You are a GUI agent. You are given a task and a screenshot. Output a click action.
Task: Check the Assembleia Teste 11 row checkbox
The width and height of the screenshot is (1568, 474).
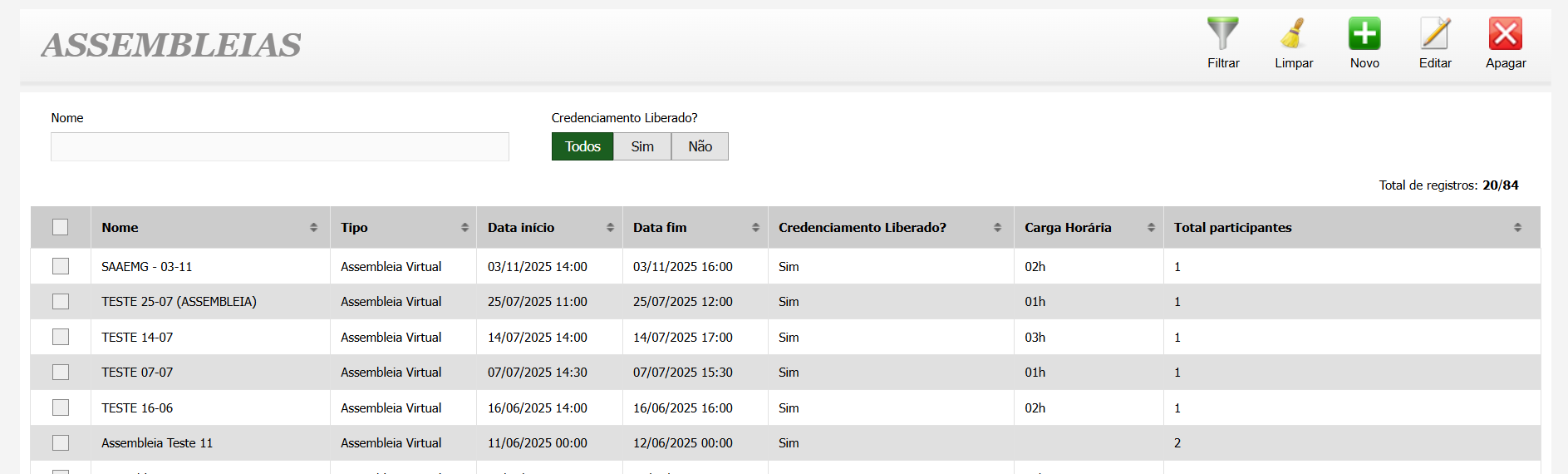point(61,443)
